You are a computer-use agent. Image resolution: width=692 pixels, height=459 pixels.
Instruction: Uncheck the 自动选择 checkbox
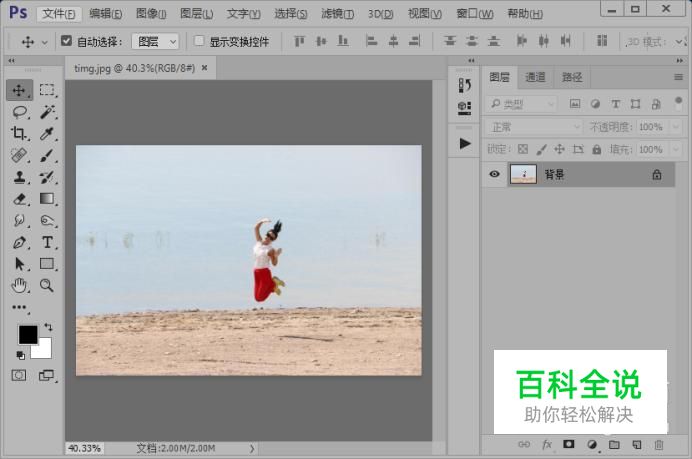pos(66,42)
